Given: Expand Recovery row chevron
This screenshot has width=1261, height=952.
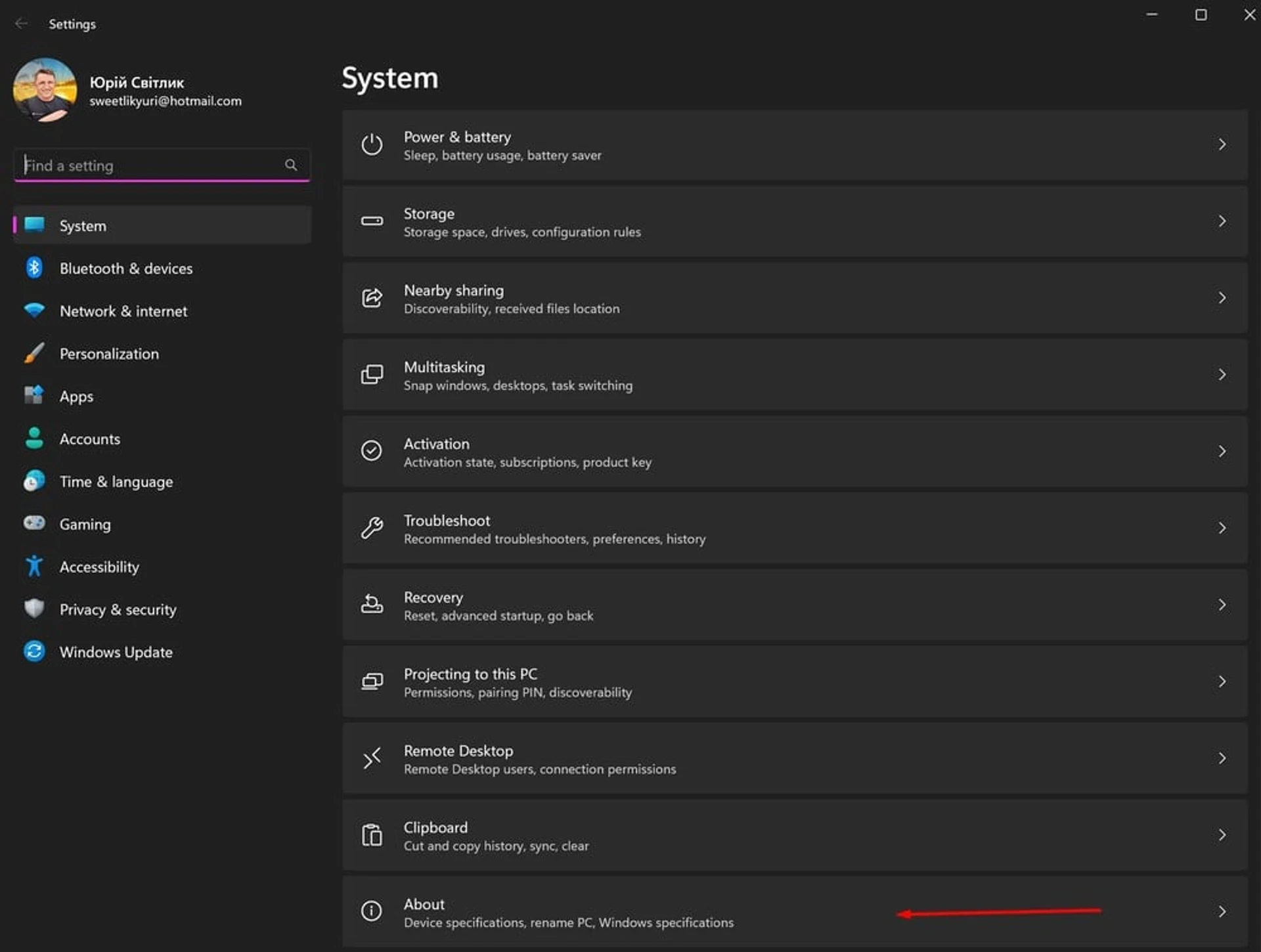Looking at the screenshot, I should [1222, 605].
